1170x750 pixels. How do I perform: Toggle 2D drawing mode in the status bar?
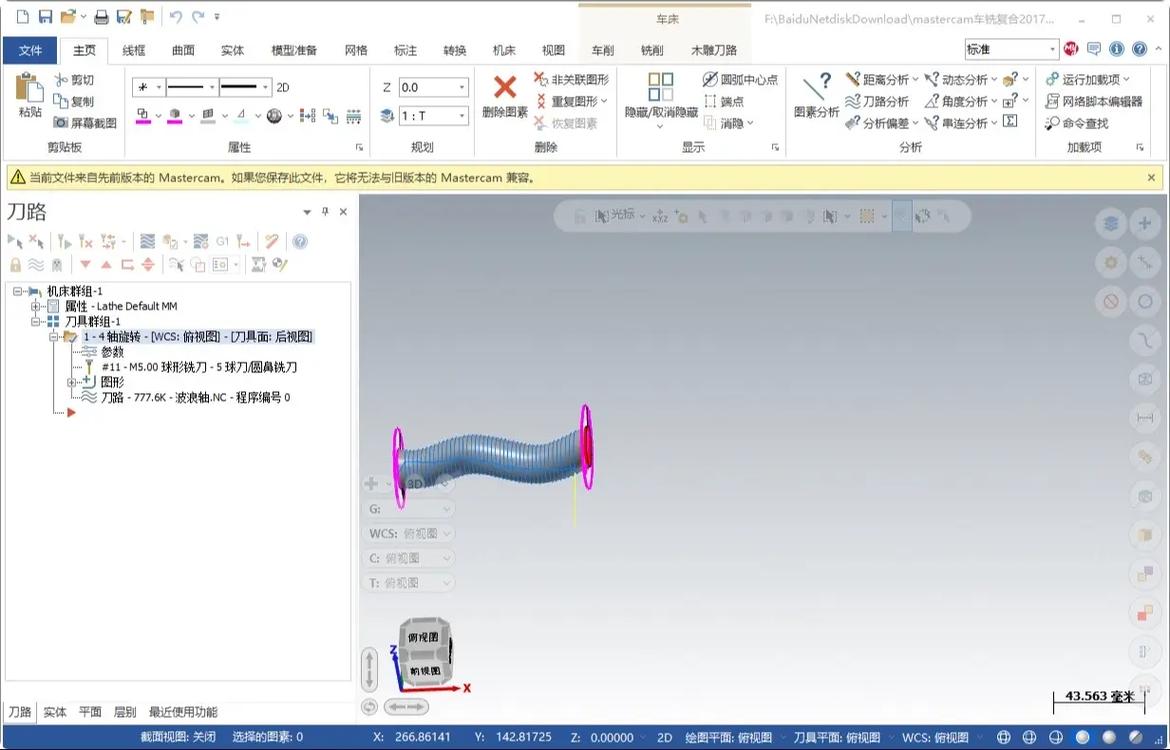click(663, 737)
